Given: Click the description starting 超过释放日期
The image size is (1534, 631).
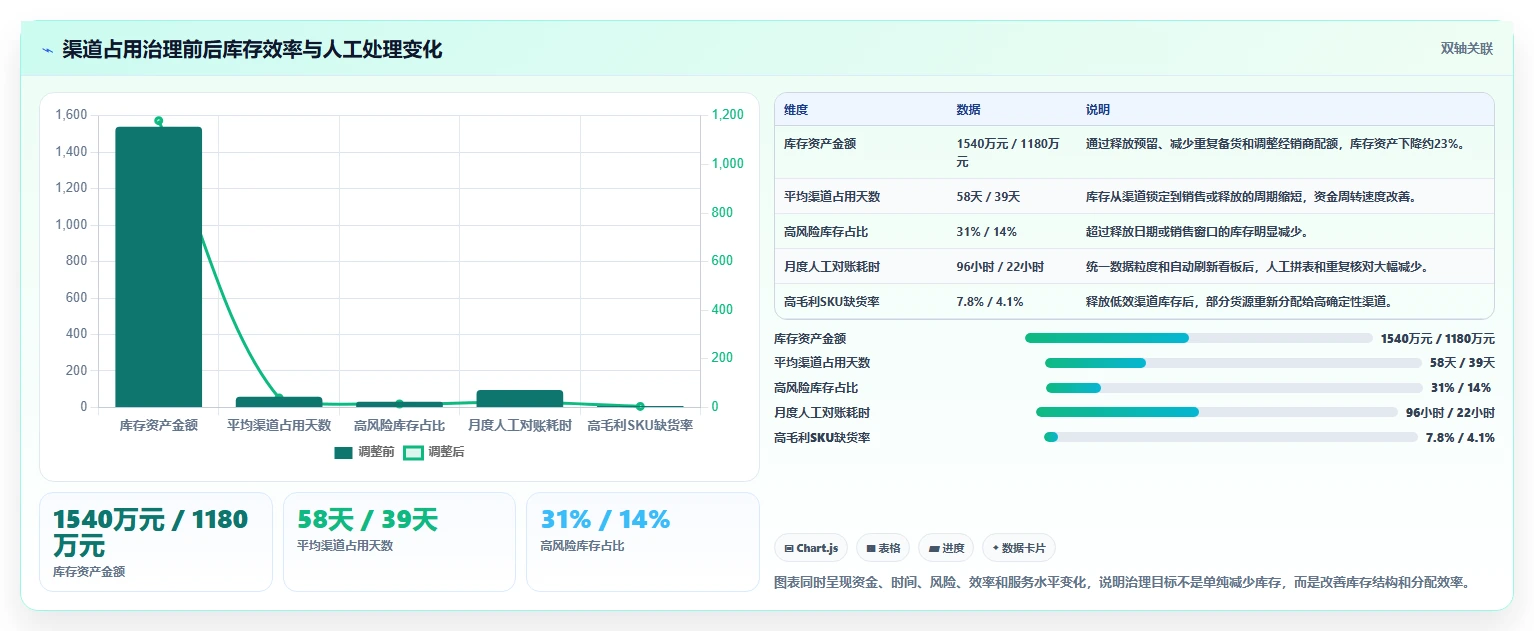Looking at the screenshot, I should tap(1197, 232).
